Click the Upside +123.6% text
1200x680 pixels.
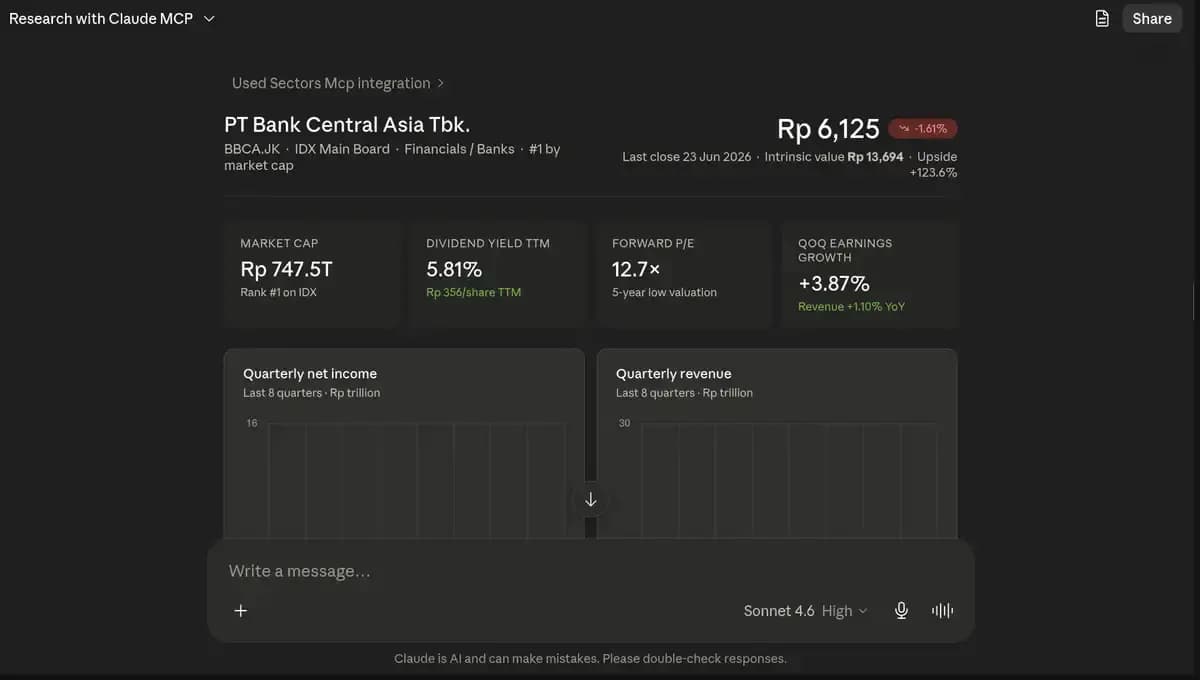[936, 164]
